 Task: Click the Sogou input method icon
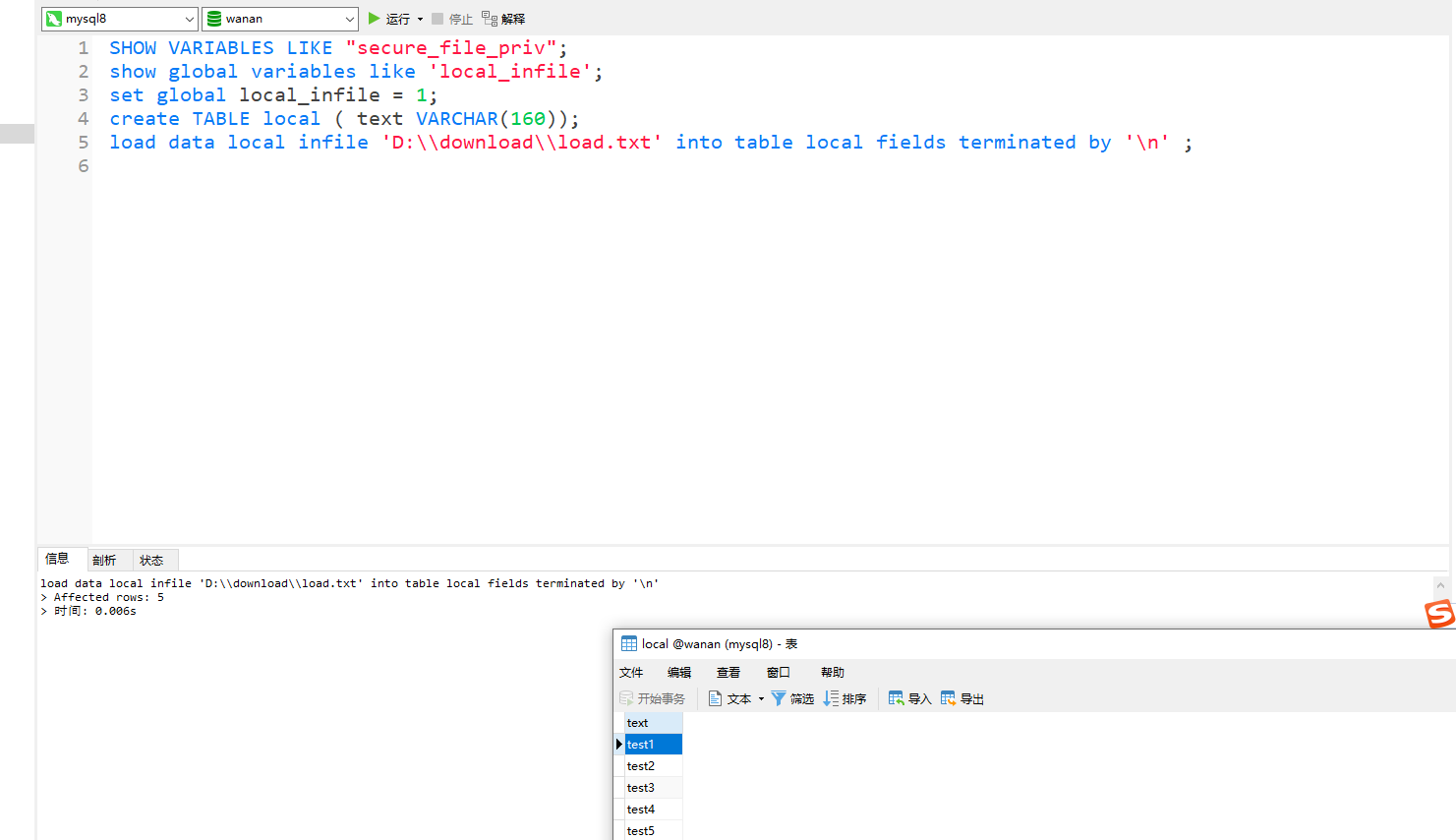(x=1440, y=614)
